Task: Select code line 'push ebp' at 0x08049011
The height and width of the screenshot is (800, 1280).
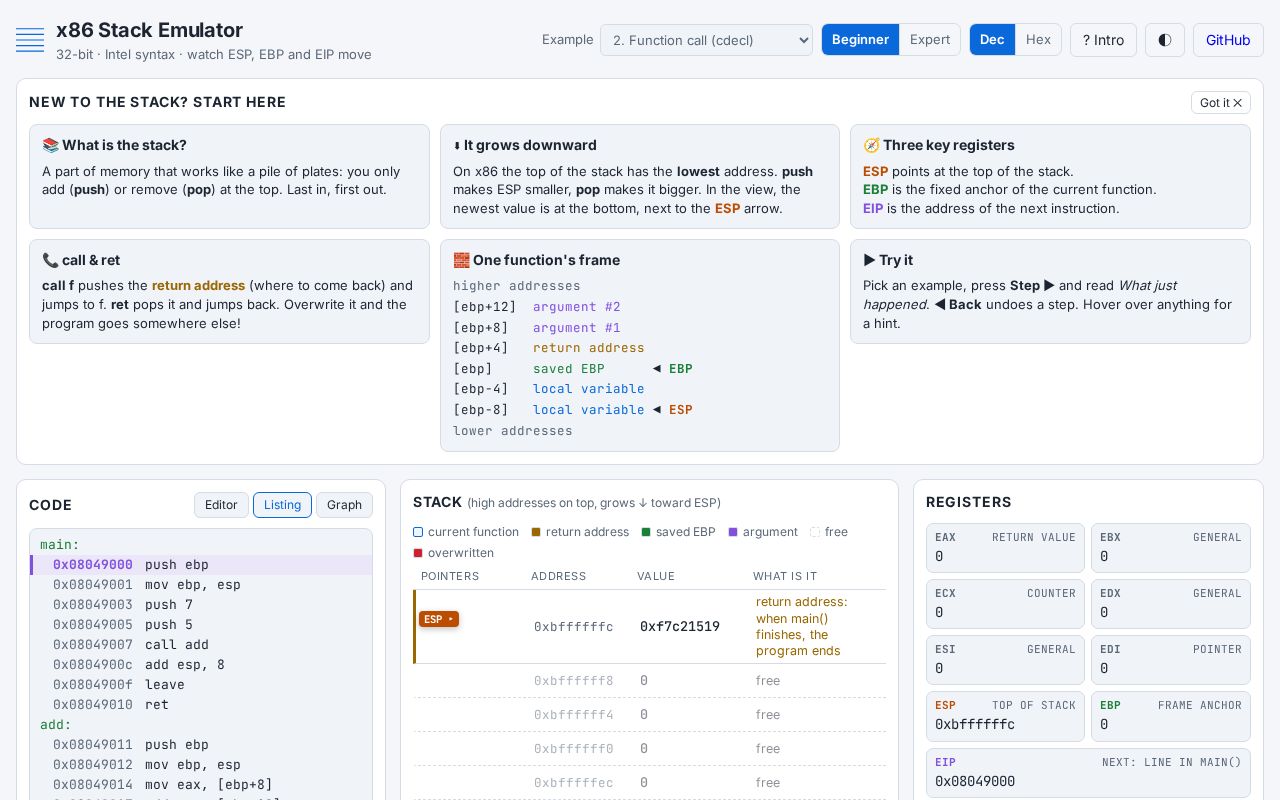Action: pyautogui.click(x=201, y=745)
